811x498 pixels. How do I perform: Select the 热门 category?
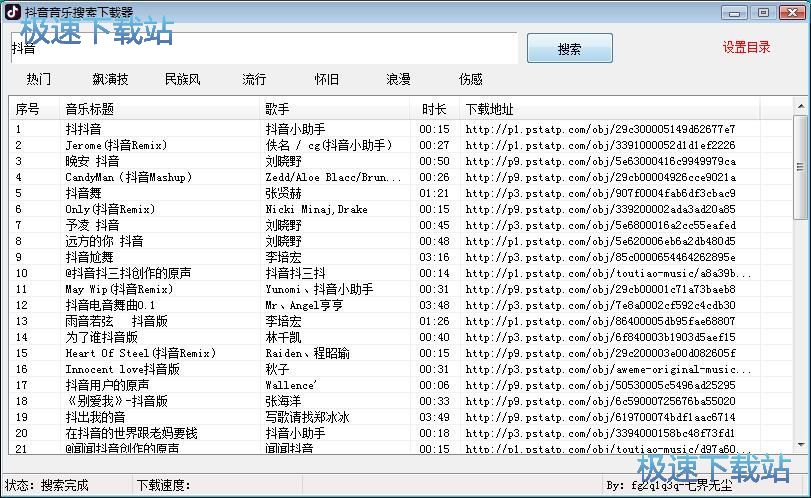(x=39, y=79)
